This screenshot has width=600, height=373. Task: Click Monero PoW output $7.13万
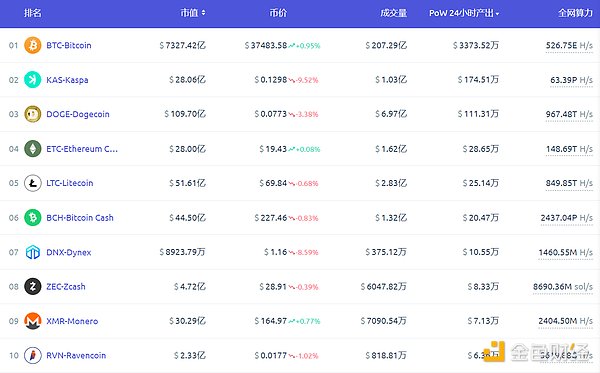pos(483,321)
